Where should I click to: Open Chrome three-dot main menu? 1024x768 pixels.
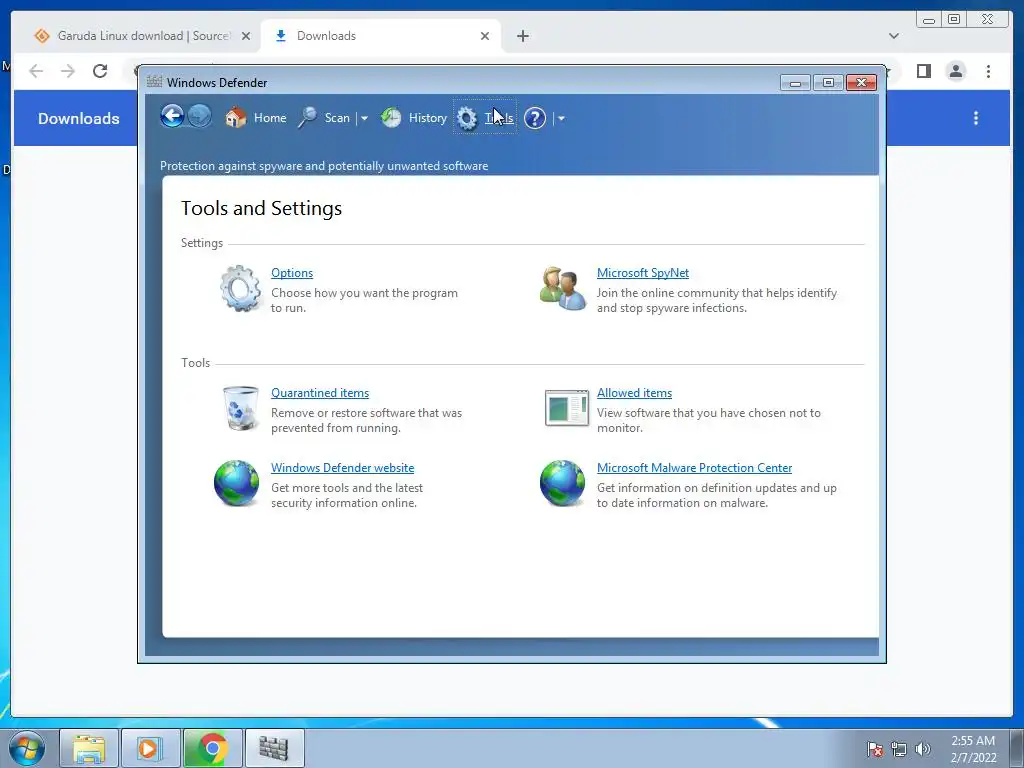click(988, 71)
